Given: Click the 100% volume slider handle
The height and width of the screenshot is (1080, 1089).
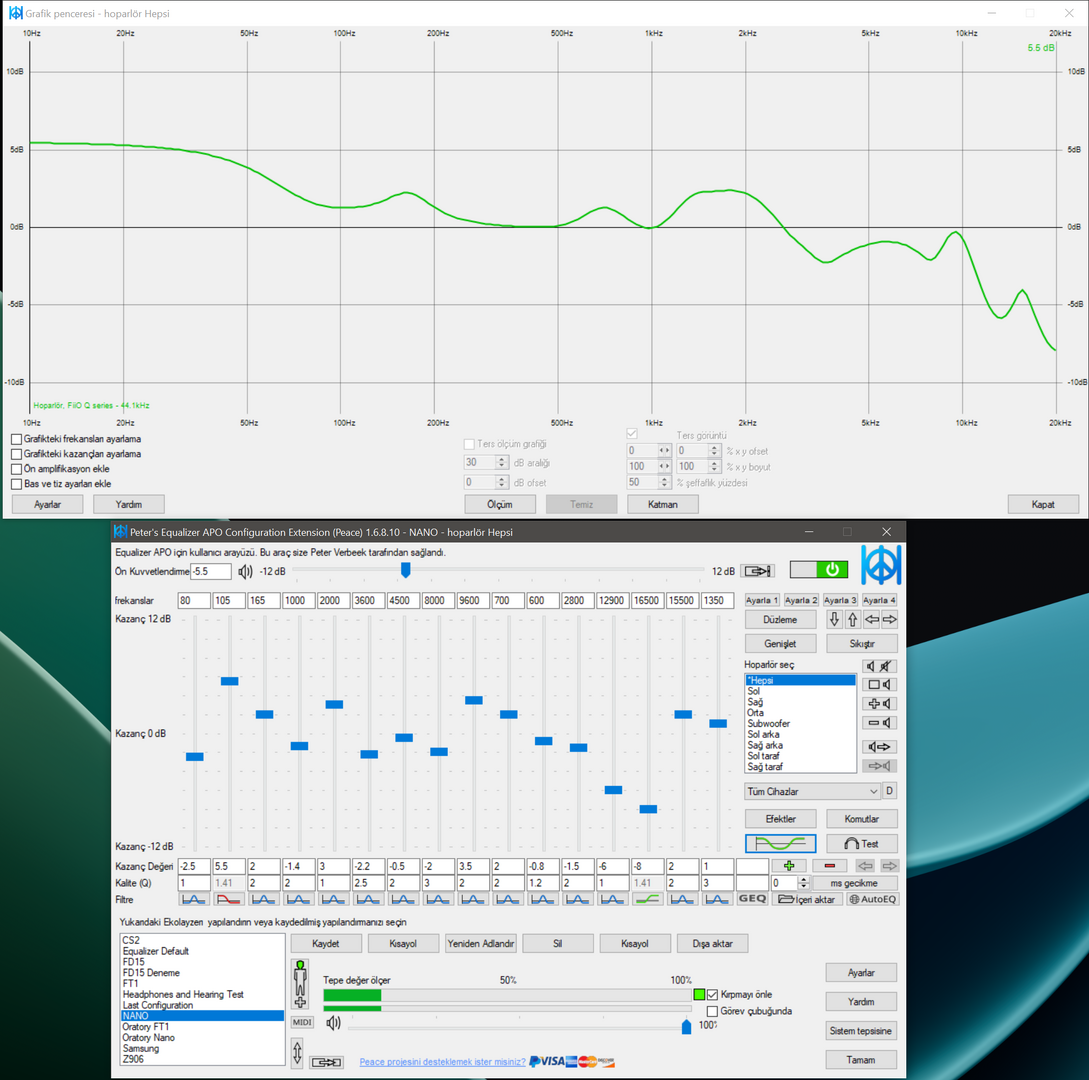Looking at the screenshot, I should [686, 1026].
